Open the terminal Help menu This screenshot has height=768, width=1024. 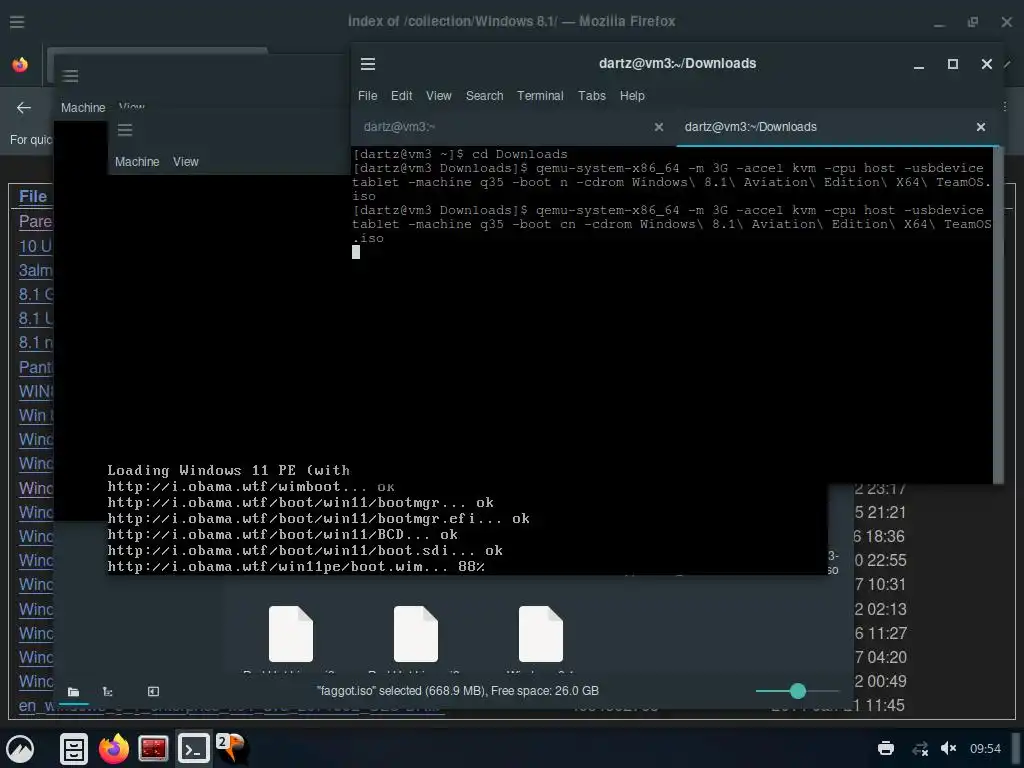click(632, 95)
